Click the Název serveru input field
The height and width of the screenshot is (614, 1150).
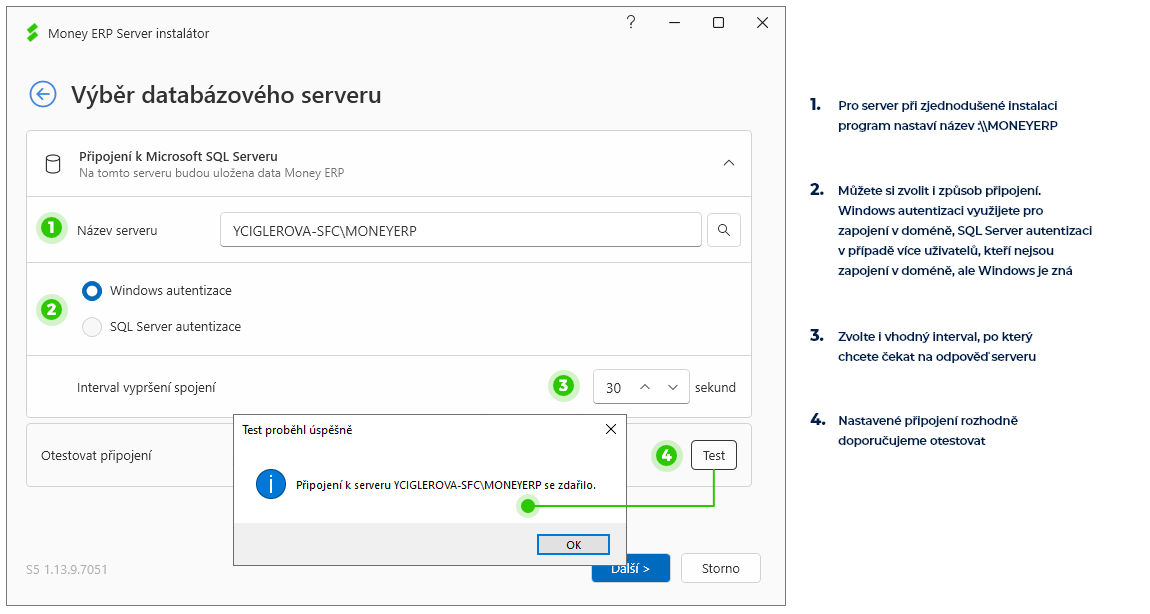pyautogui.click(x=461, y=230)
